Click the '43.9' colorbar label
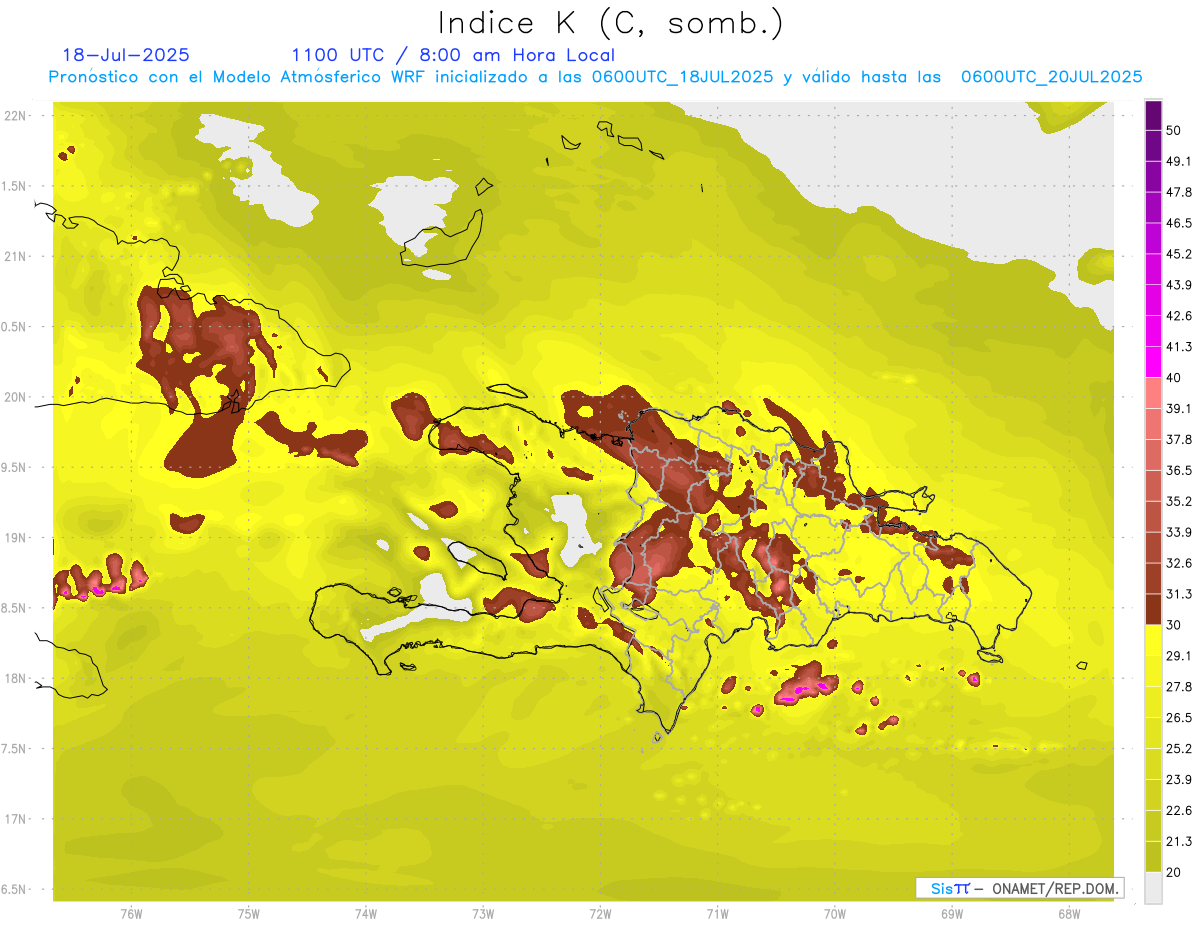The image size is (1200, 927). [x=1180, y=285]
